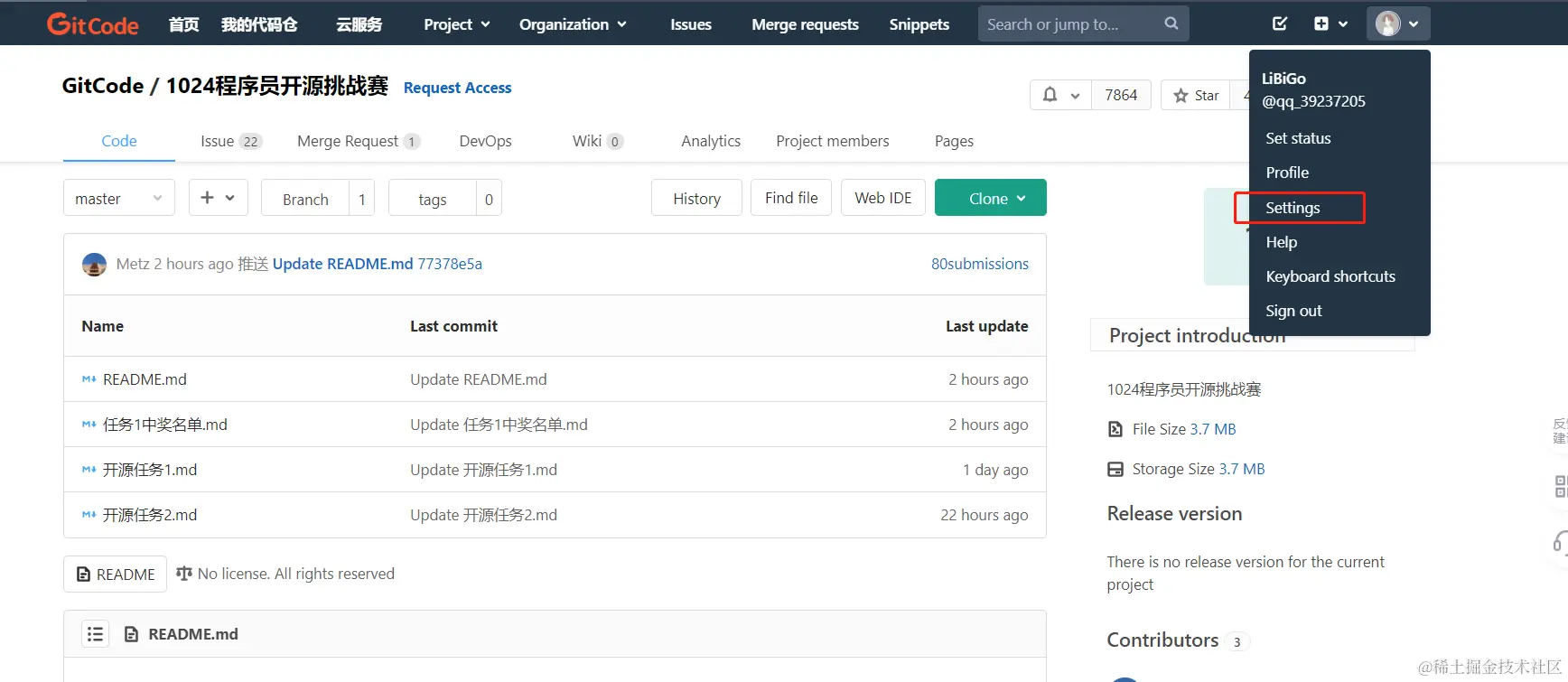Open the Web IDE button
The image size is (1568, 682).
(x=883, y=198)
